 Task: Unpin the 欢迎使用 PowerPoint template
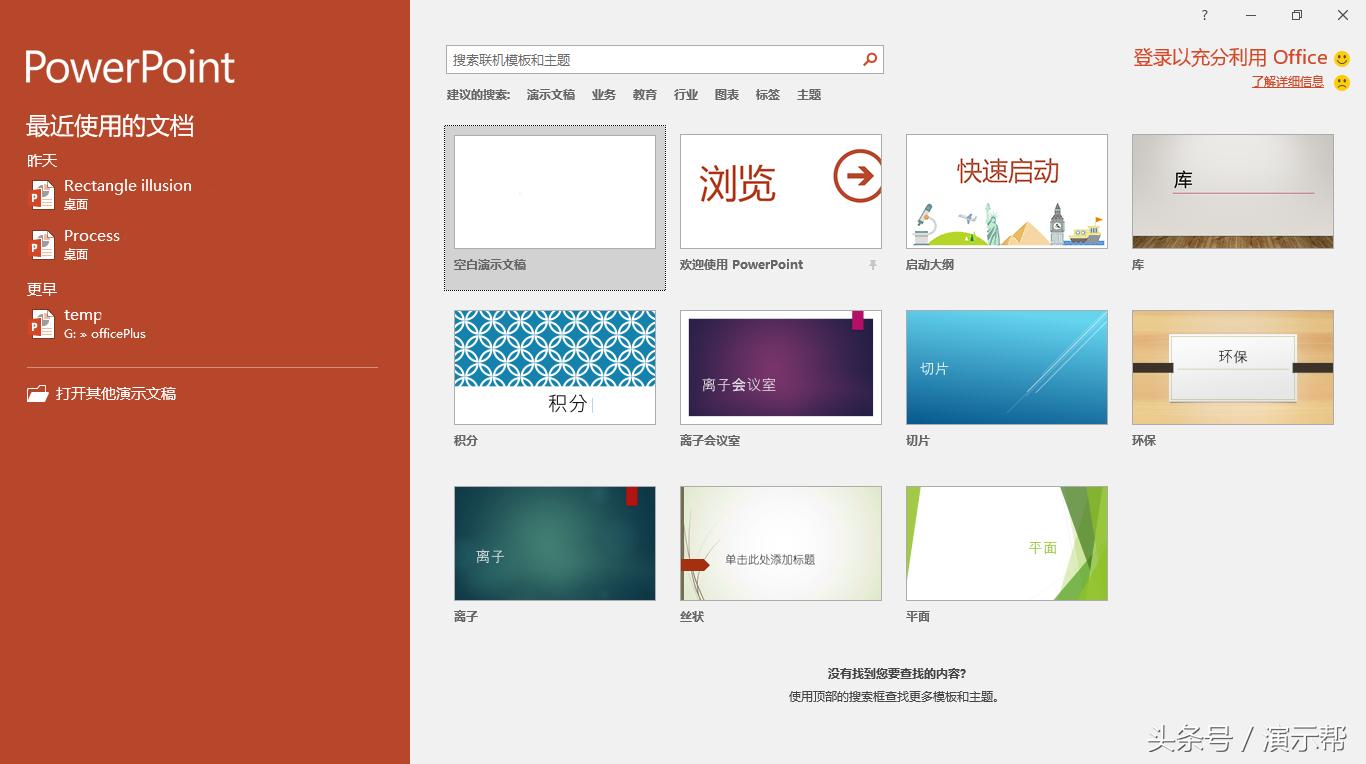tap(872, 264)
